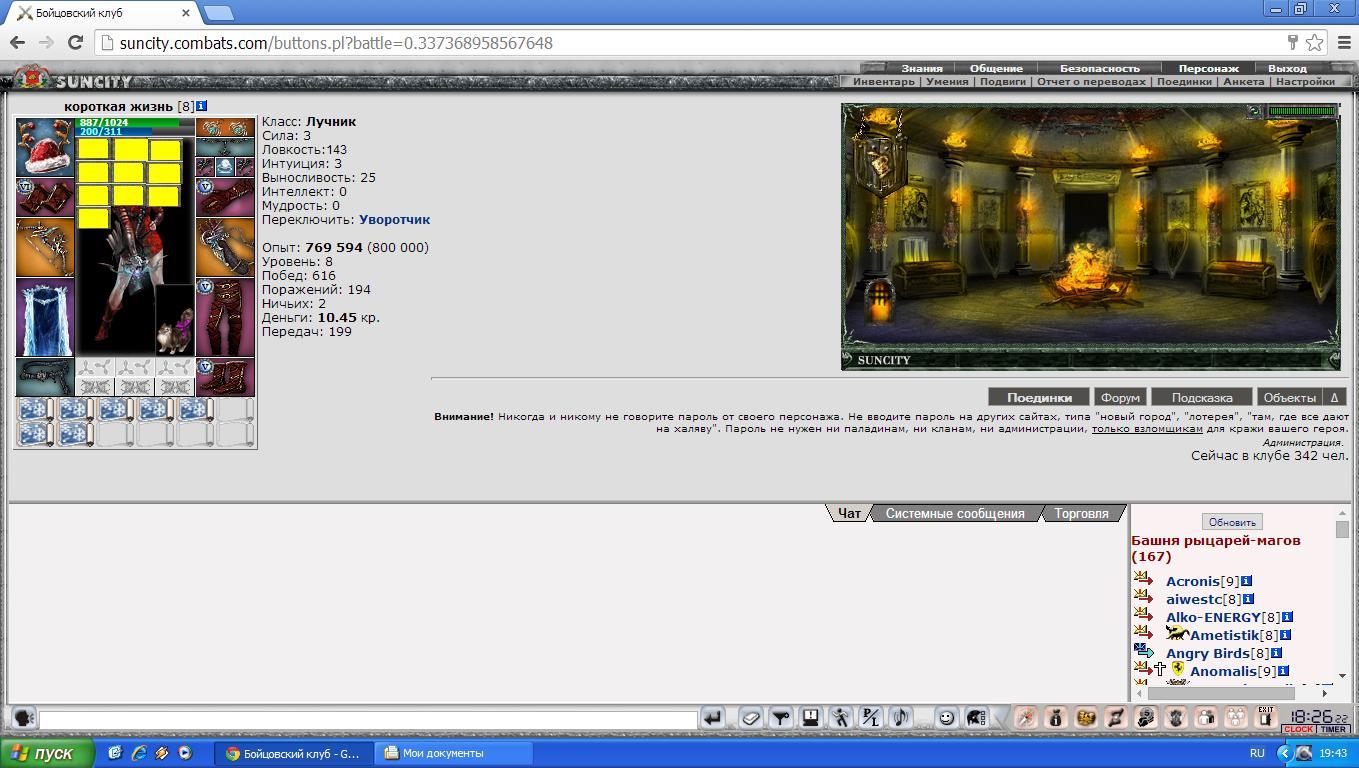The width and height of the screenshot is (1359, 768).
Task: Open Инвентарь submenu link
Action: [x=884, y=82]
